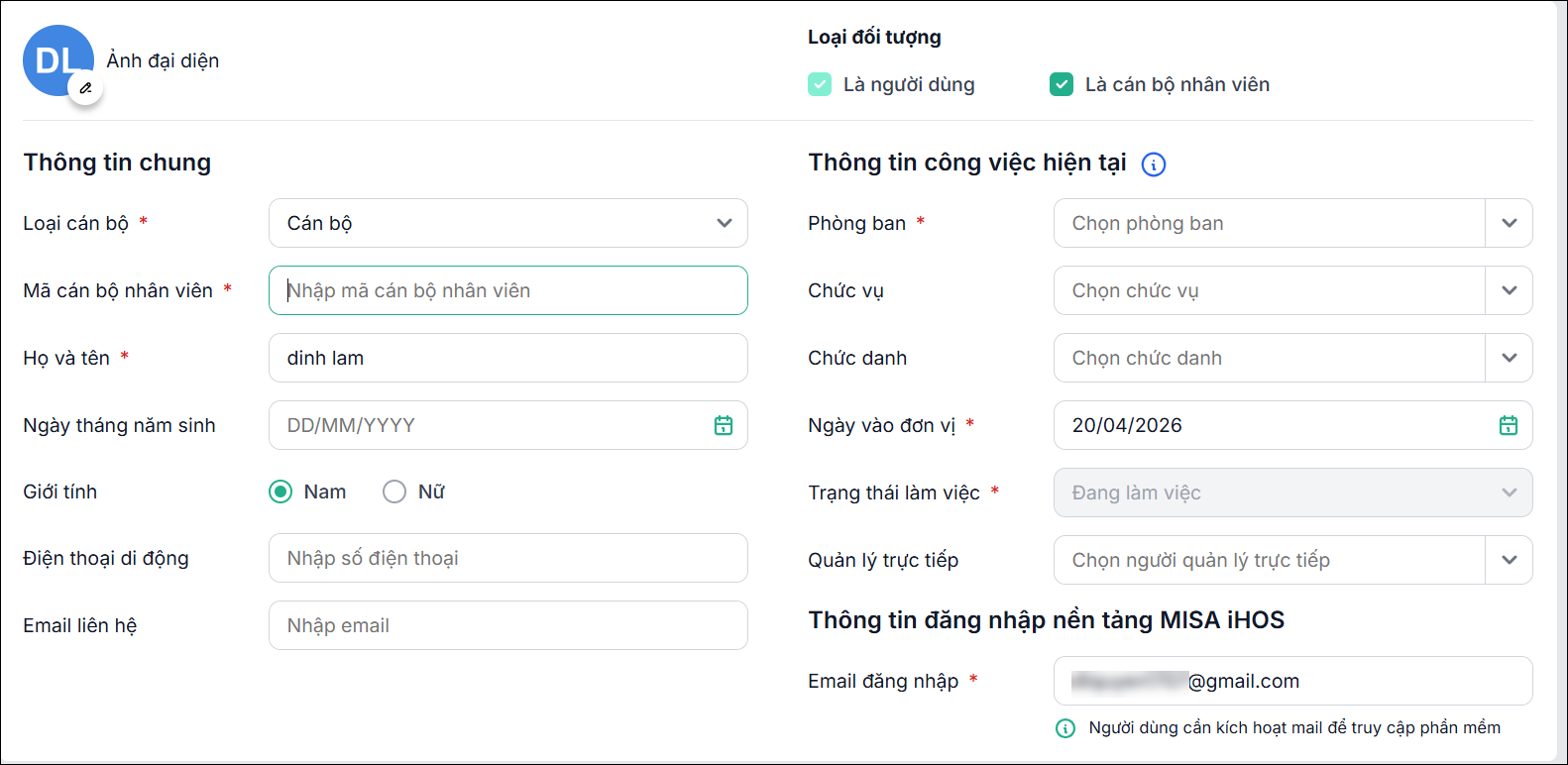
Task: Click the Họ và tên input field
Action: pyautogui.click(x=507, y=358)
